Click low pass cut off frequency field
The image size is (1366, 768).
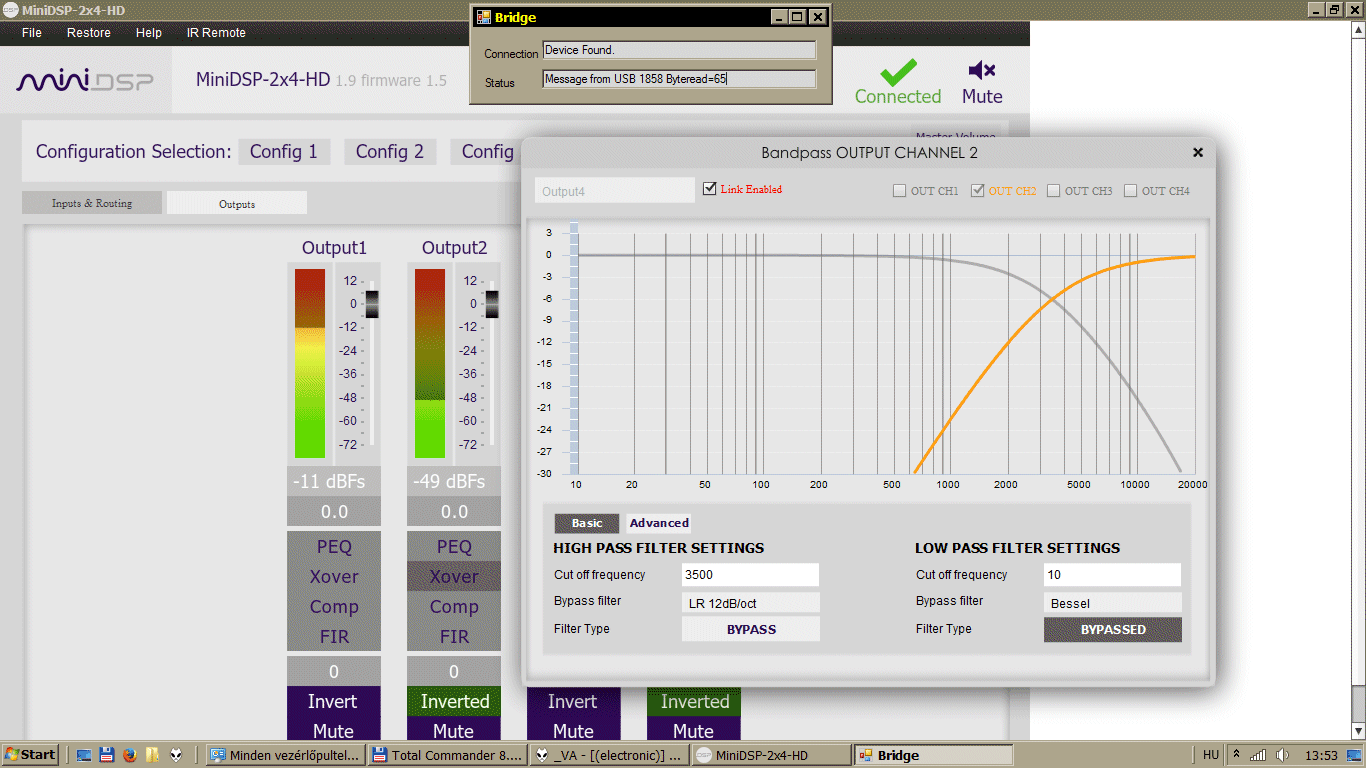point(1113,575)
